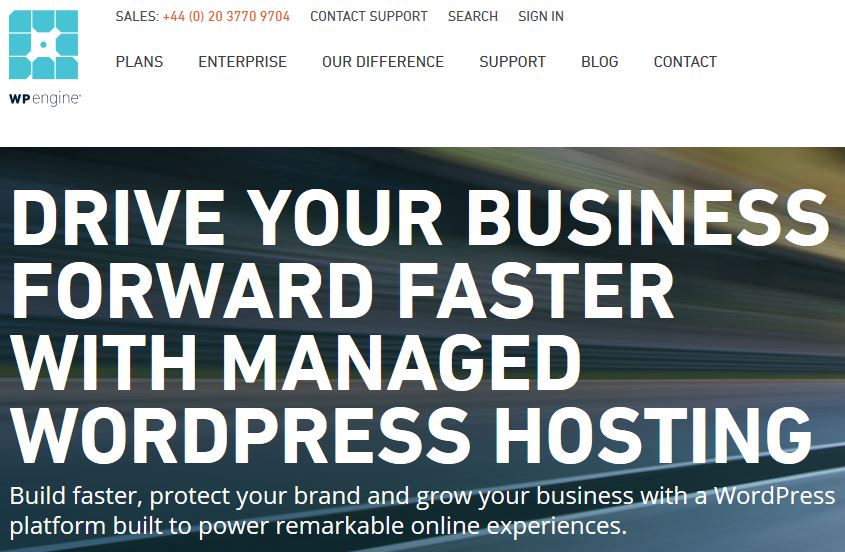Open the Contact Support link

coord(369,16)
